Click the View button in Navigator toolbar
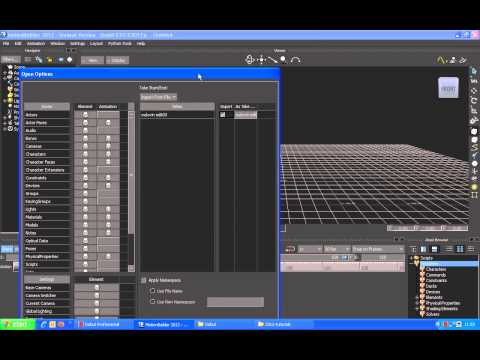480x360 pixels. click(x=93, y=60)
